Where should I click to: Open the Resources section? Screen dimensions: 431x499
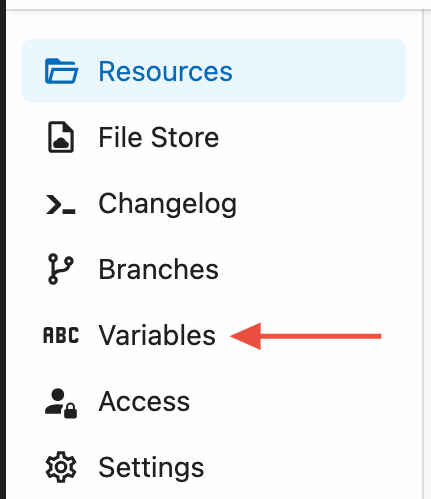165,71
